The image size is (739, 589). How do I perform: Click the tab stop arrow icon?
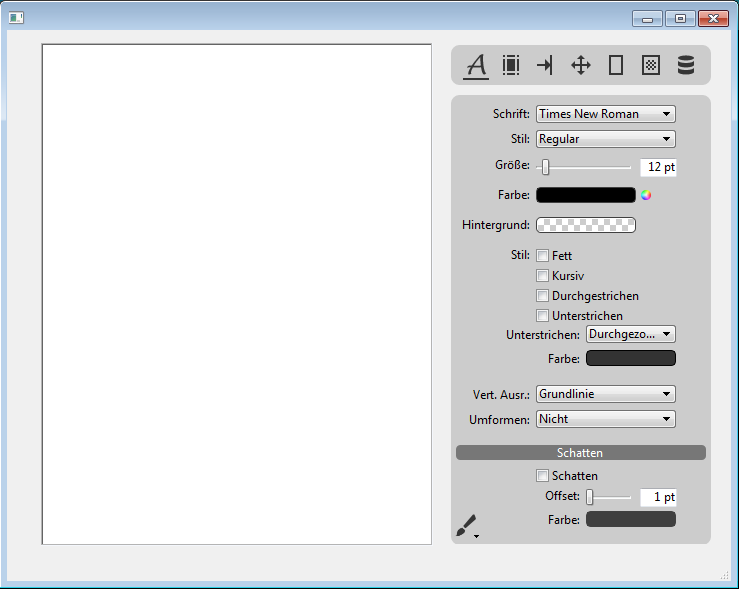click(545, 65)
